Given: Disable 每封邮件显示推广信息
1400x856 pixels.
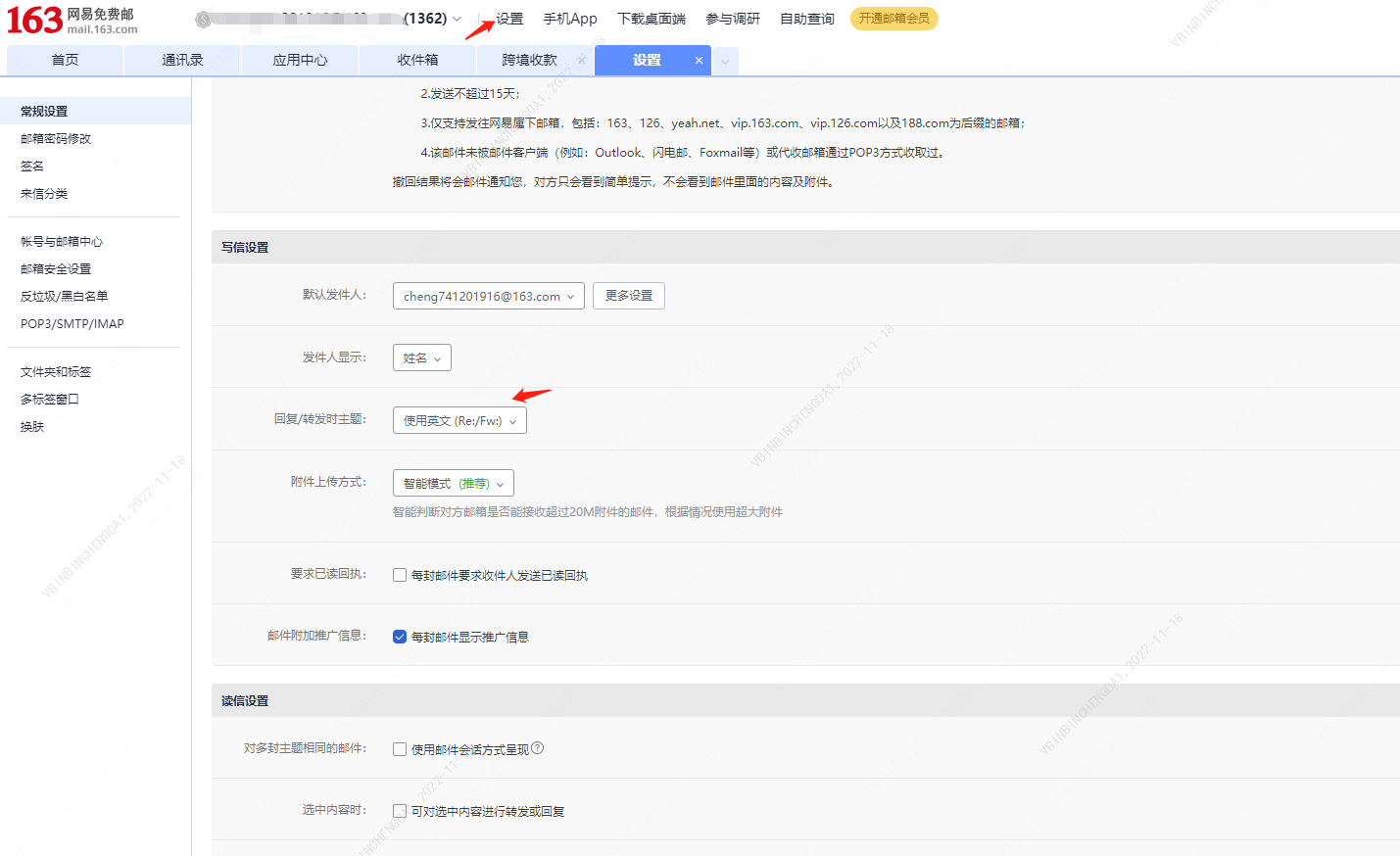Looking at the screenshot, I should pos(400,636).
